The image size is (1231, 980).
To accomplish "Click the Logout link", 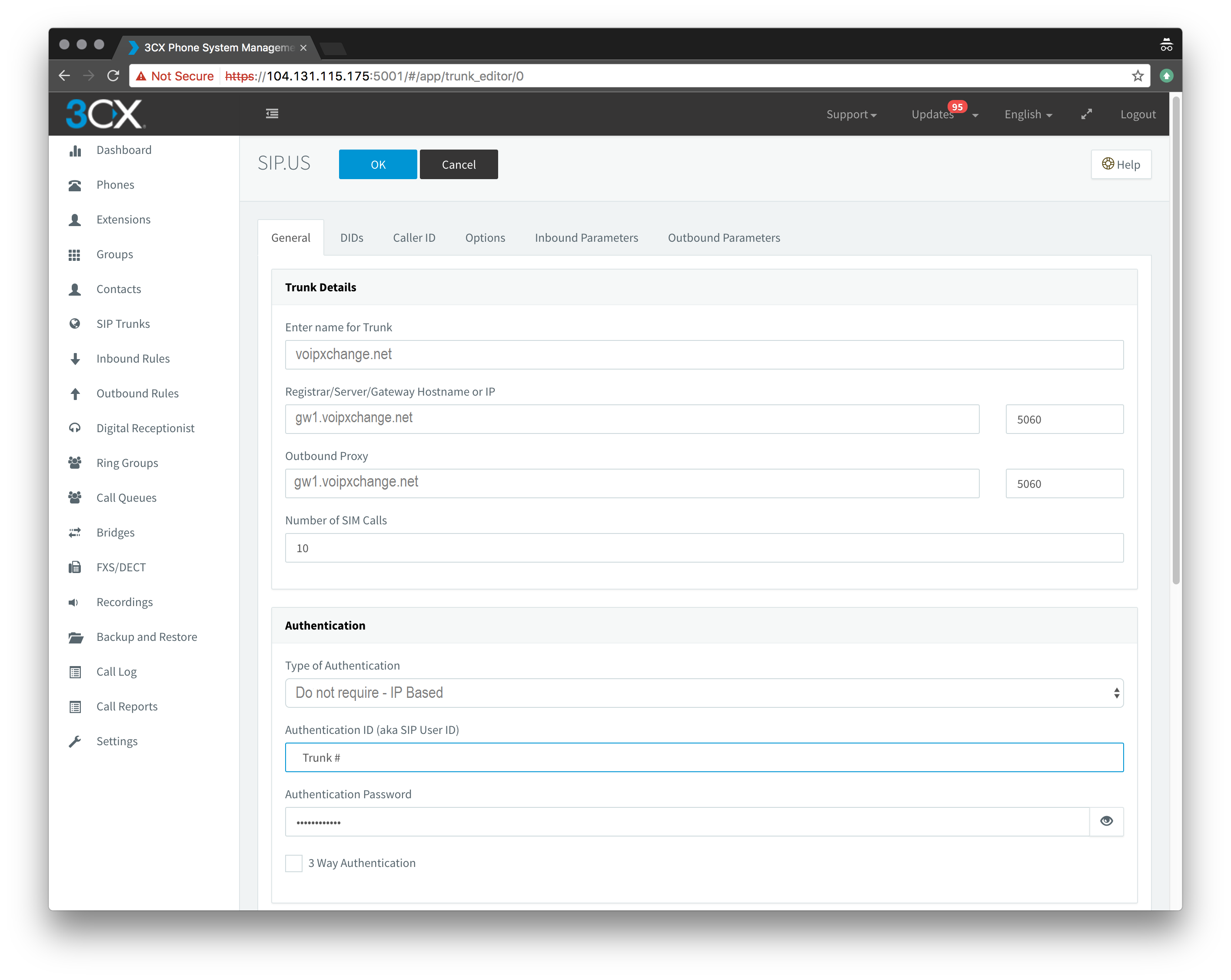I will pos(1138,114).
